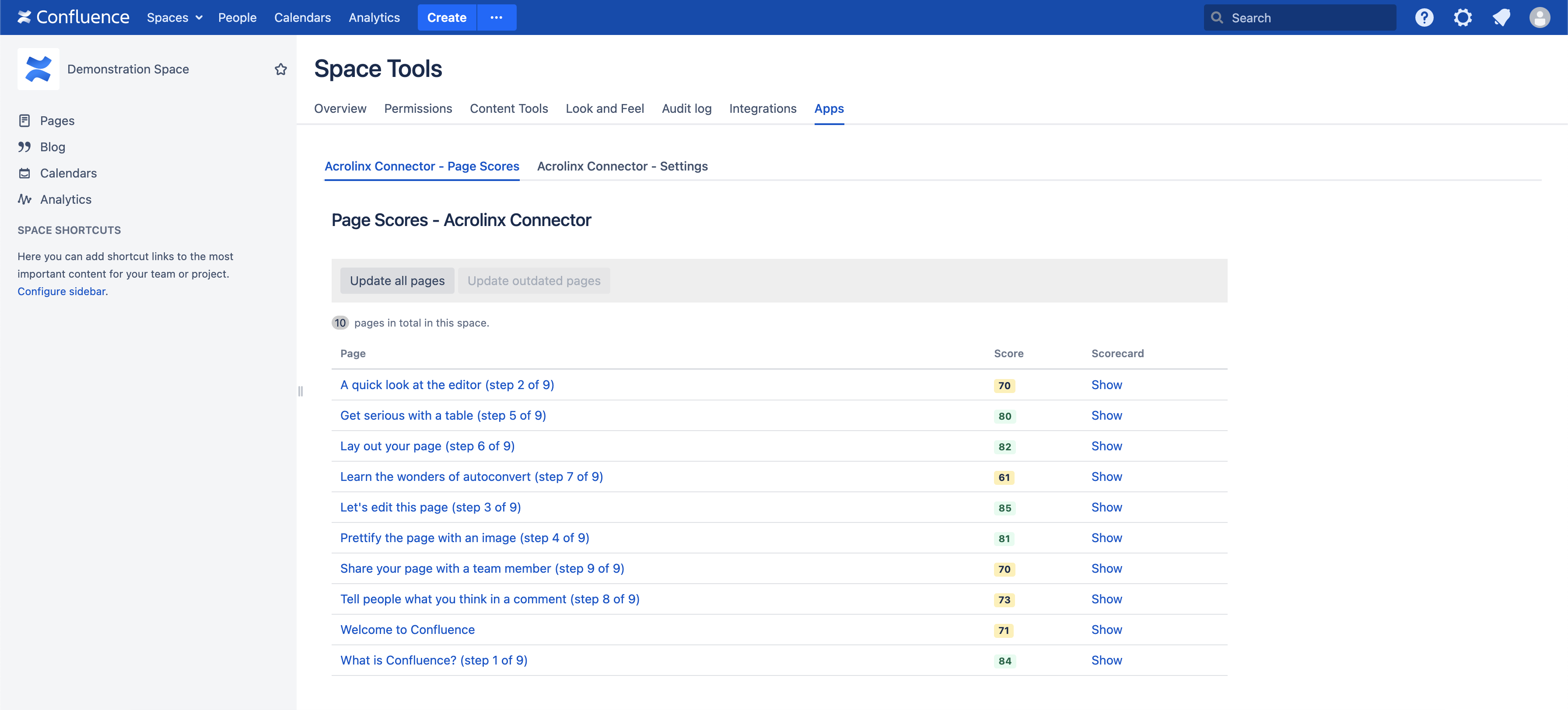Switch to the Integrations tab

point(763,108)
